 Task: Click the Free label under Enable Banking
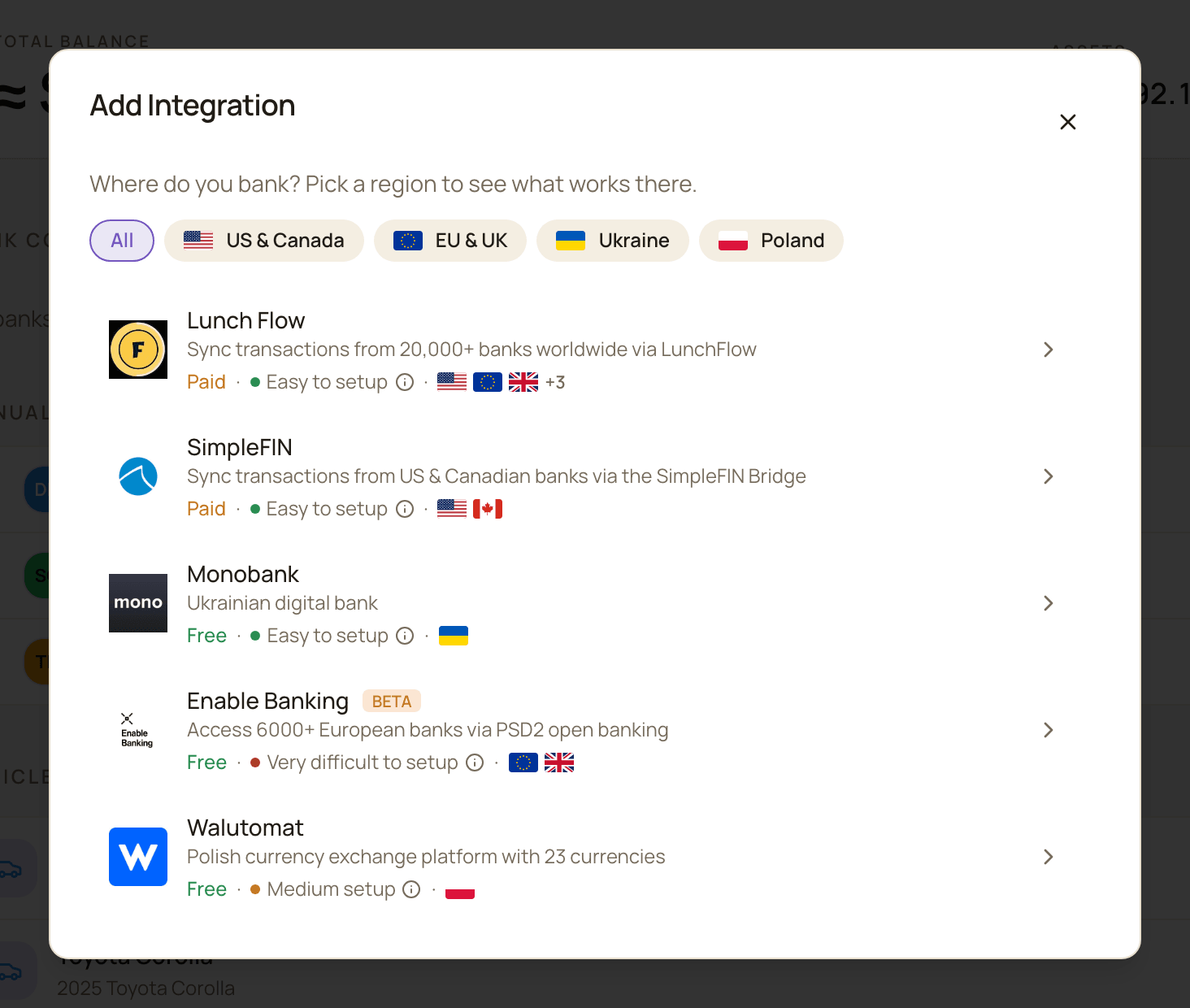click(x=207, y=763)
